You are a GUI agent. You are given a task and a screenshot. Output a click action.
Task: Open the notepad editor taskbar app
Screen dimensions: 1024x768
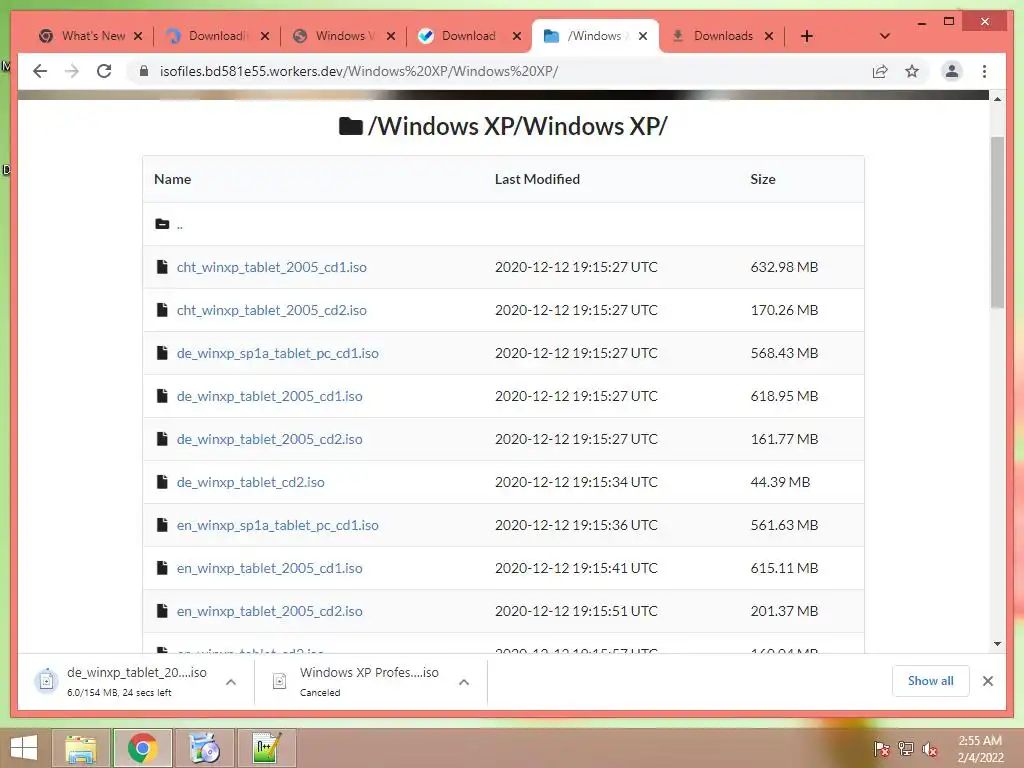coord(266,748)
